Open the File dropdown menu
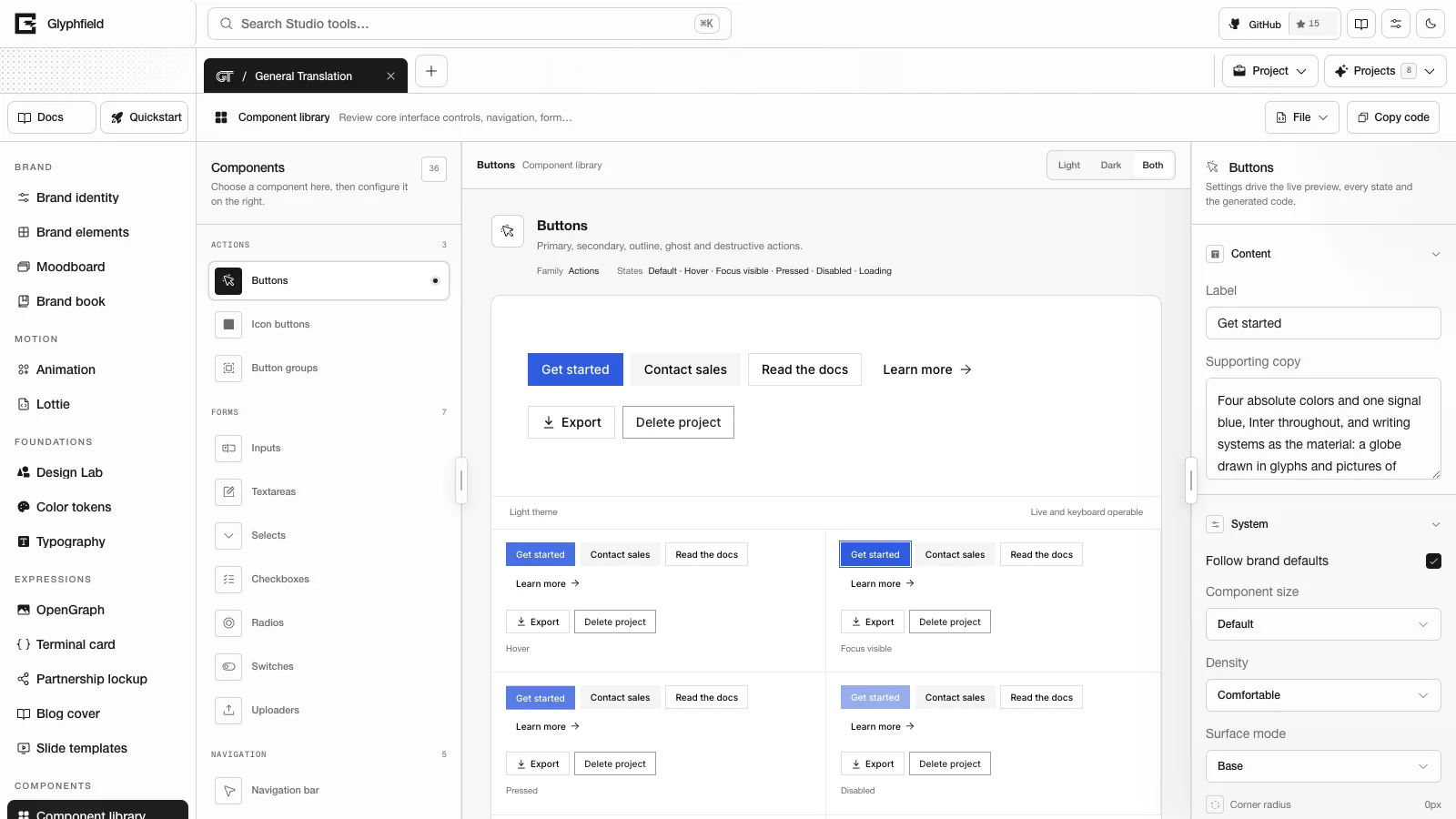 tap(1301, 117)
